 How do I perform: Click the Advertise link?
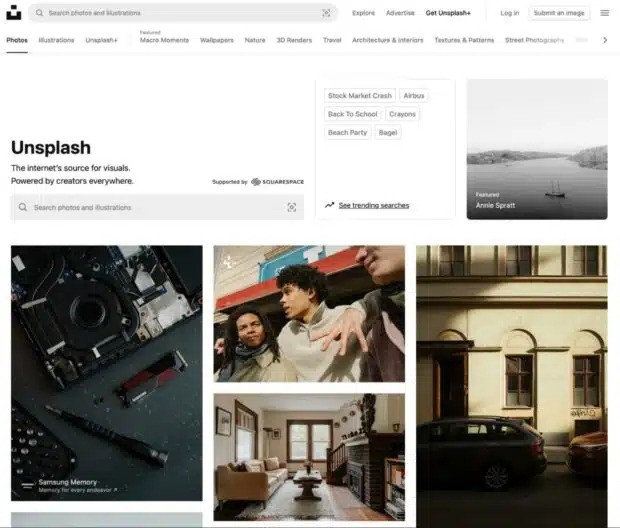click(400, 13)
